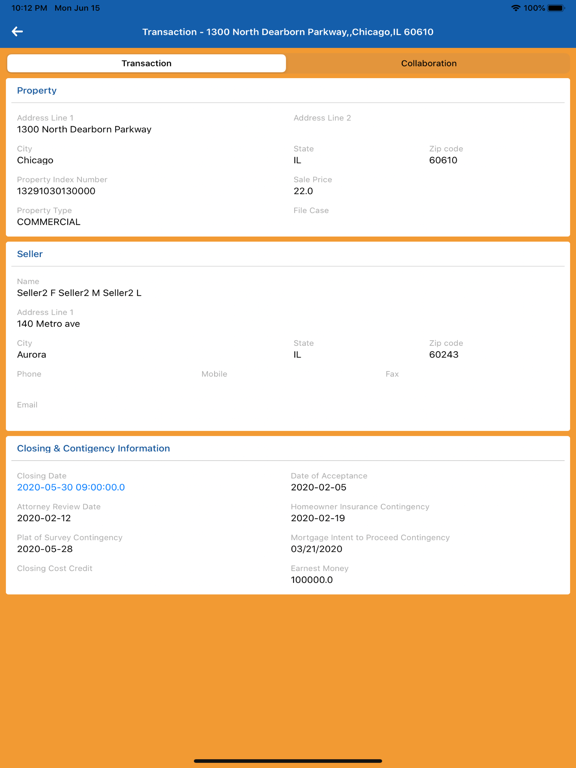
Task: Tap the Property Index Number 13291030130000
Action: [x=56, y=191]
